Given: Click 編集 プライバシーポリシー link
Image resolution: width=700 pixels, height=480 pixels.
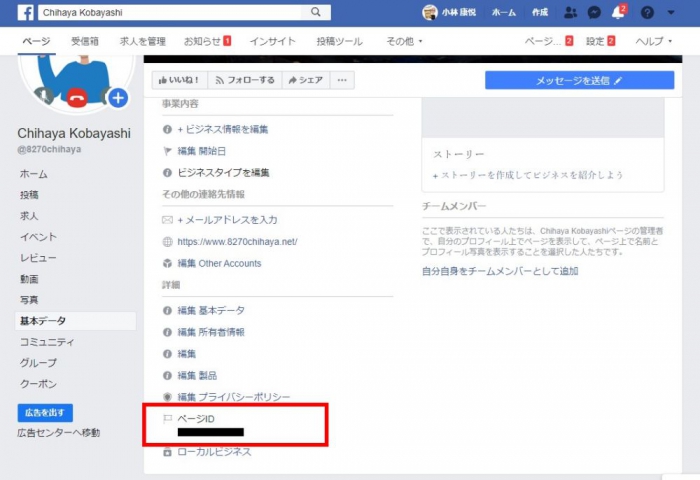Looking at the screenshot, I should pyautogui.click(x=233, y=397).
